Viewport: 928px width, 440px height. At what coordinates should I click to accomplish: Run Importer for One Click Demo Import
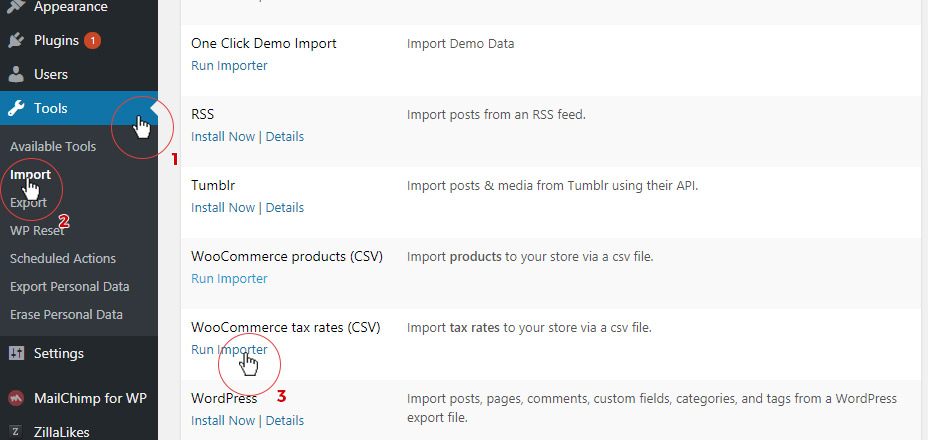[229, 66]
